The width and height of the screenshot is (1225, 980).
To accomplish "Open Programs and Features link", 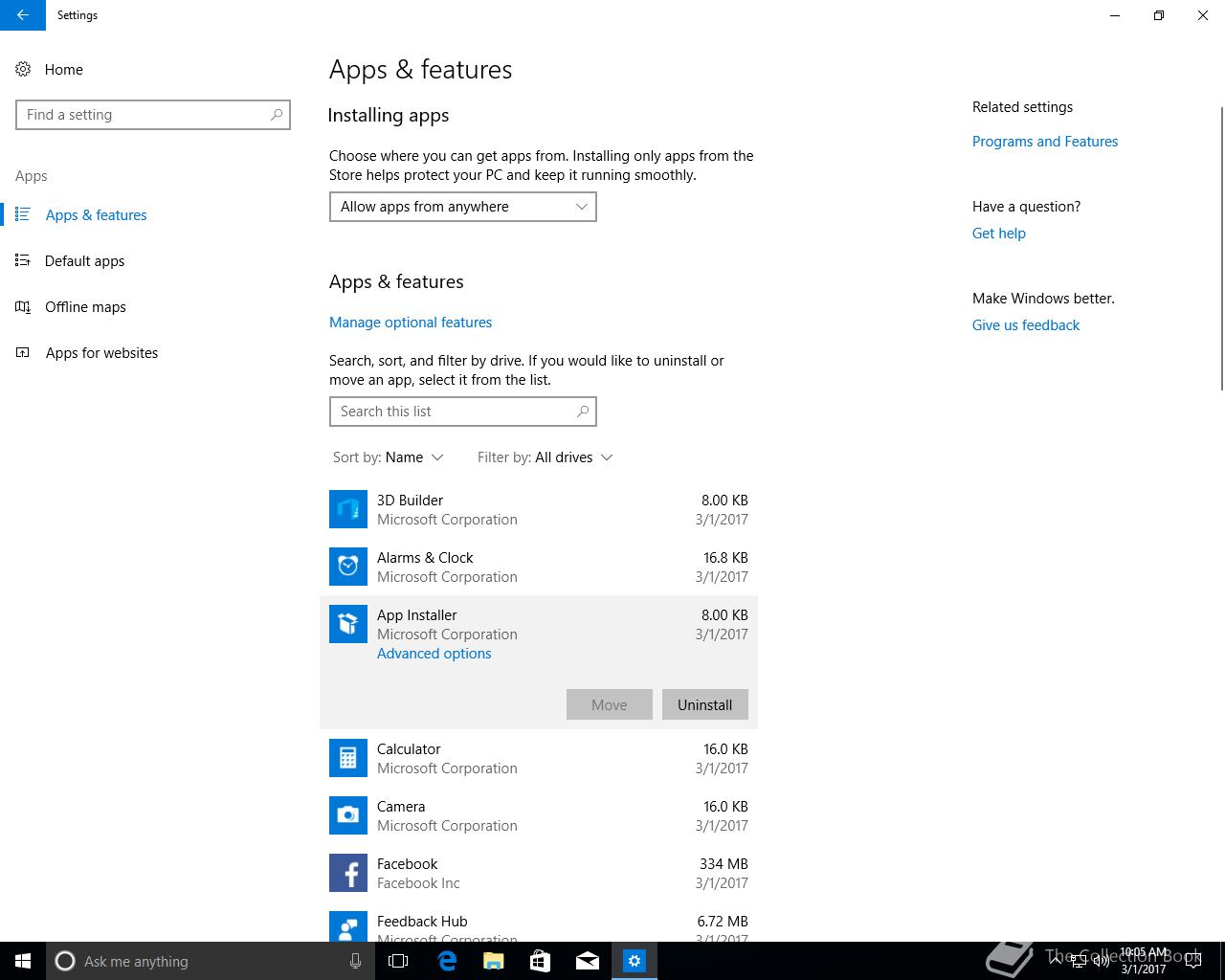I will pyautogui.click(x=1045, y=142).
